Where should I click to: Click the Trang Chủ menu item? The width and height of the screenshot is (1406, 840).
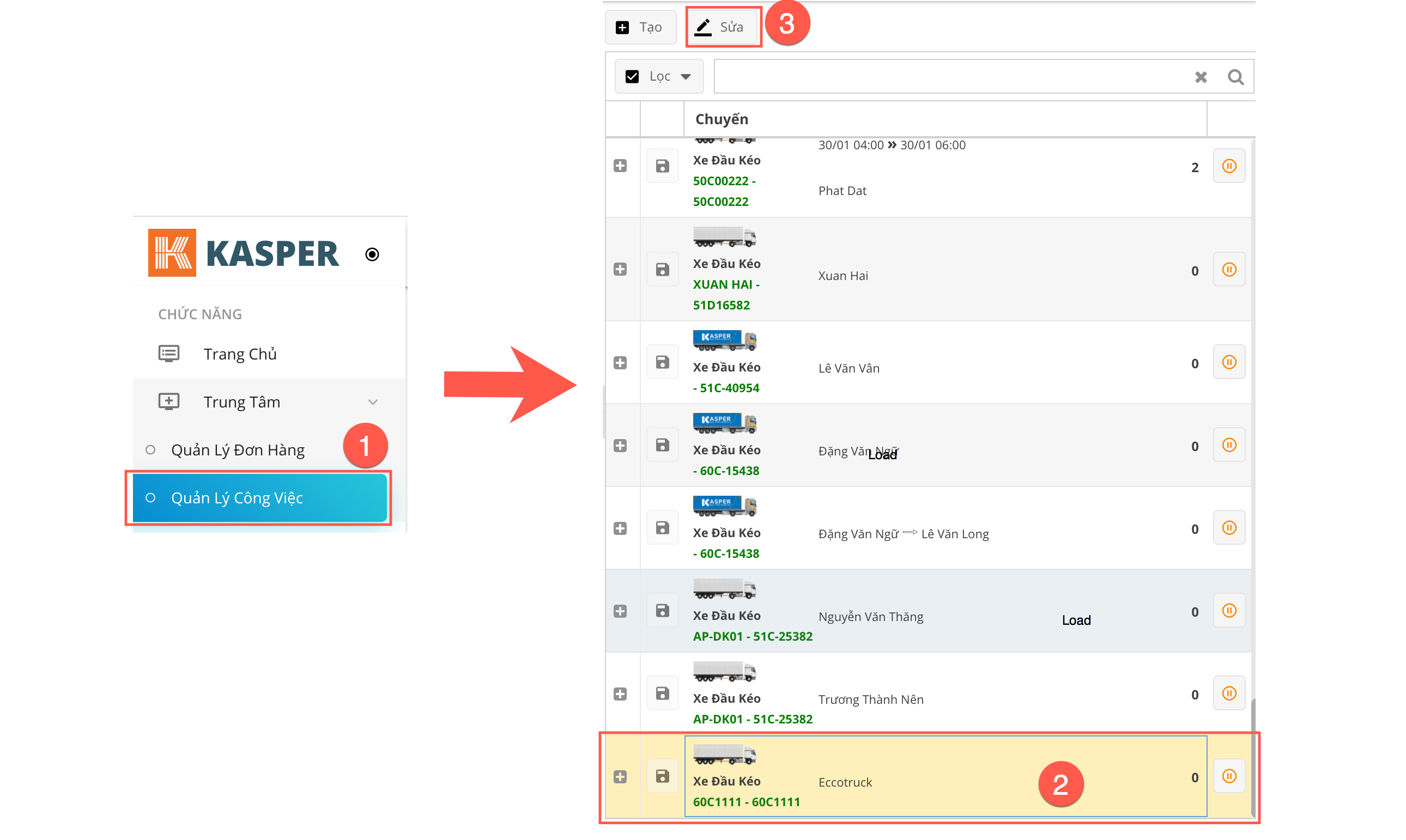coord(240,354)
